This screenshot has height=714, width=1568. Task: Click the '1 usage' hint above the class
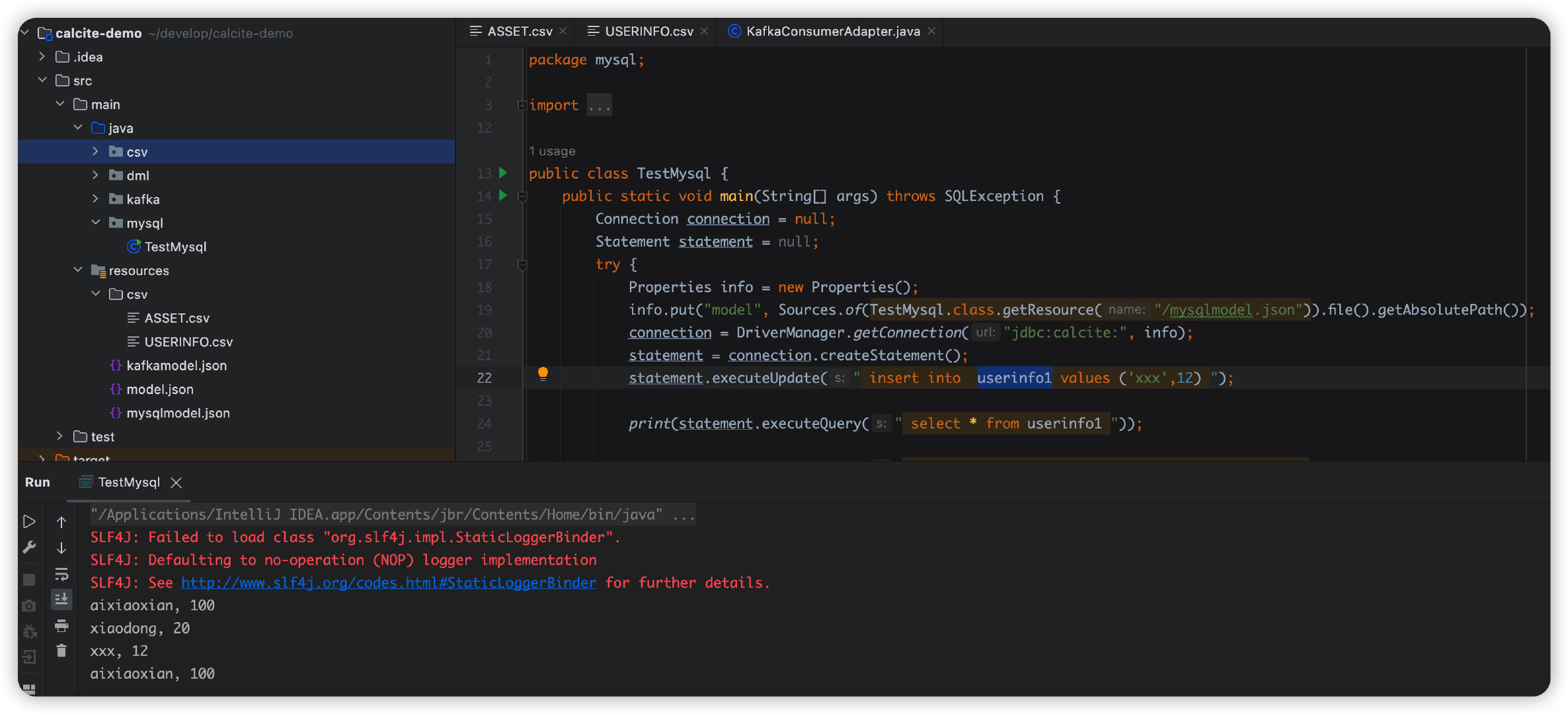pos(552,151)
